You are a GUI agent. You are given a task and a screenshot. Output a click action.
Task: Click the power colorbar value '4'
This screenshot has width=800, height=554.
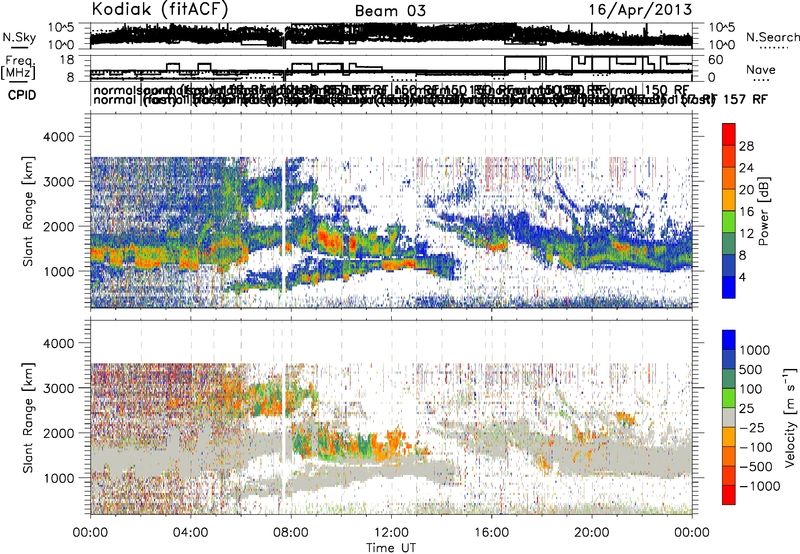pos(743,277)
